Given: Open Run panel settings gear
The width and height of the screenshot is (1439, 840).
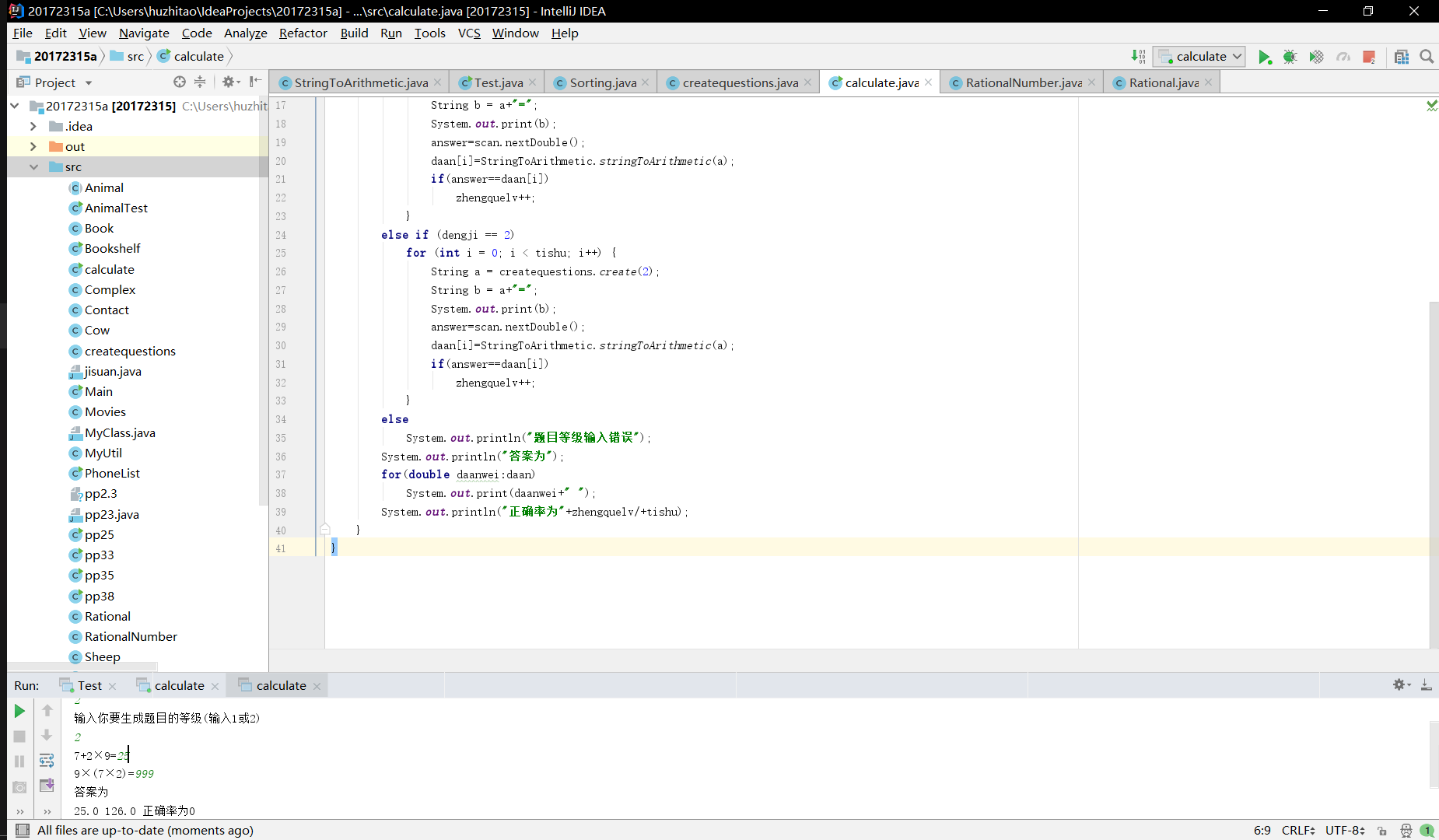Looking at the screenshot, I should (x=1402, y=685).
